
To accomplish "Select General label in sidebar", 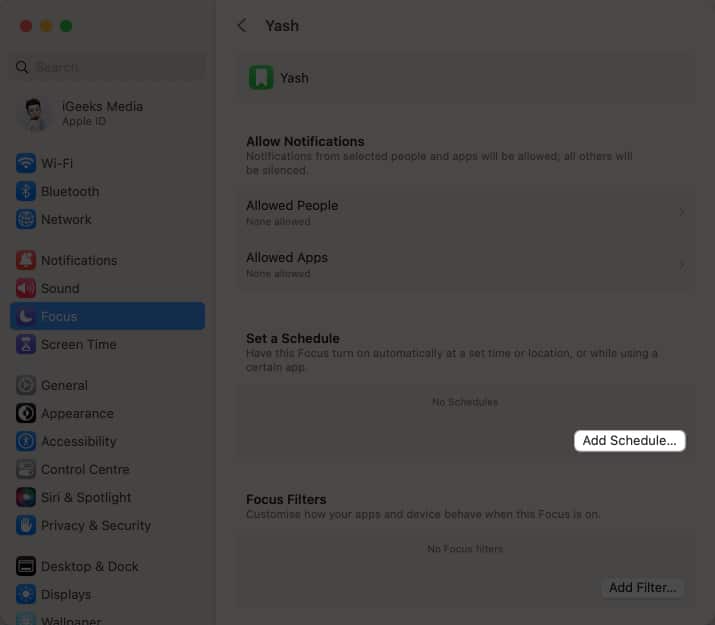I will click(64, 385).
